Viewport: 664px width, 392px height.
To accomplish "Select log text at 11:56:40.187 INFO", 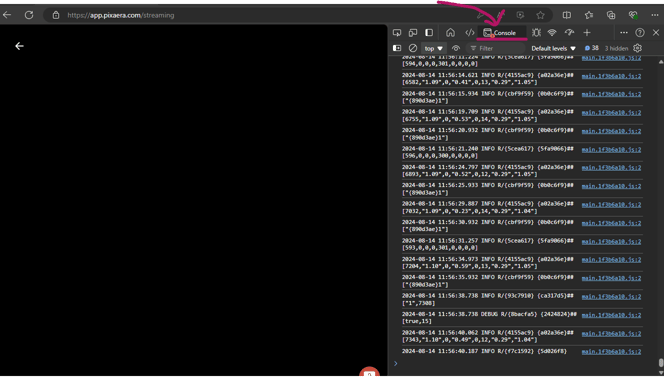I will (x=484, y=351).
